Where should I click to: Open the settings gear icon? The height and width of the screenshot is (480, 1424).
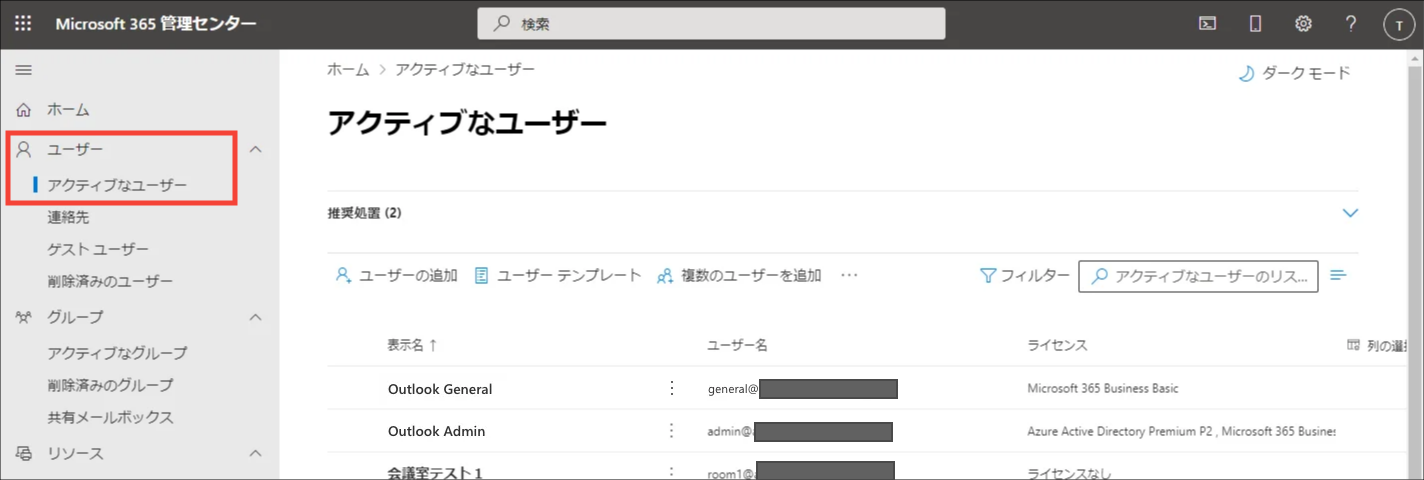tap(1303, 24)
